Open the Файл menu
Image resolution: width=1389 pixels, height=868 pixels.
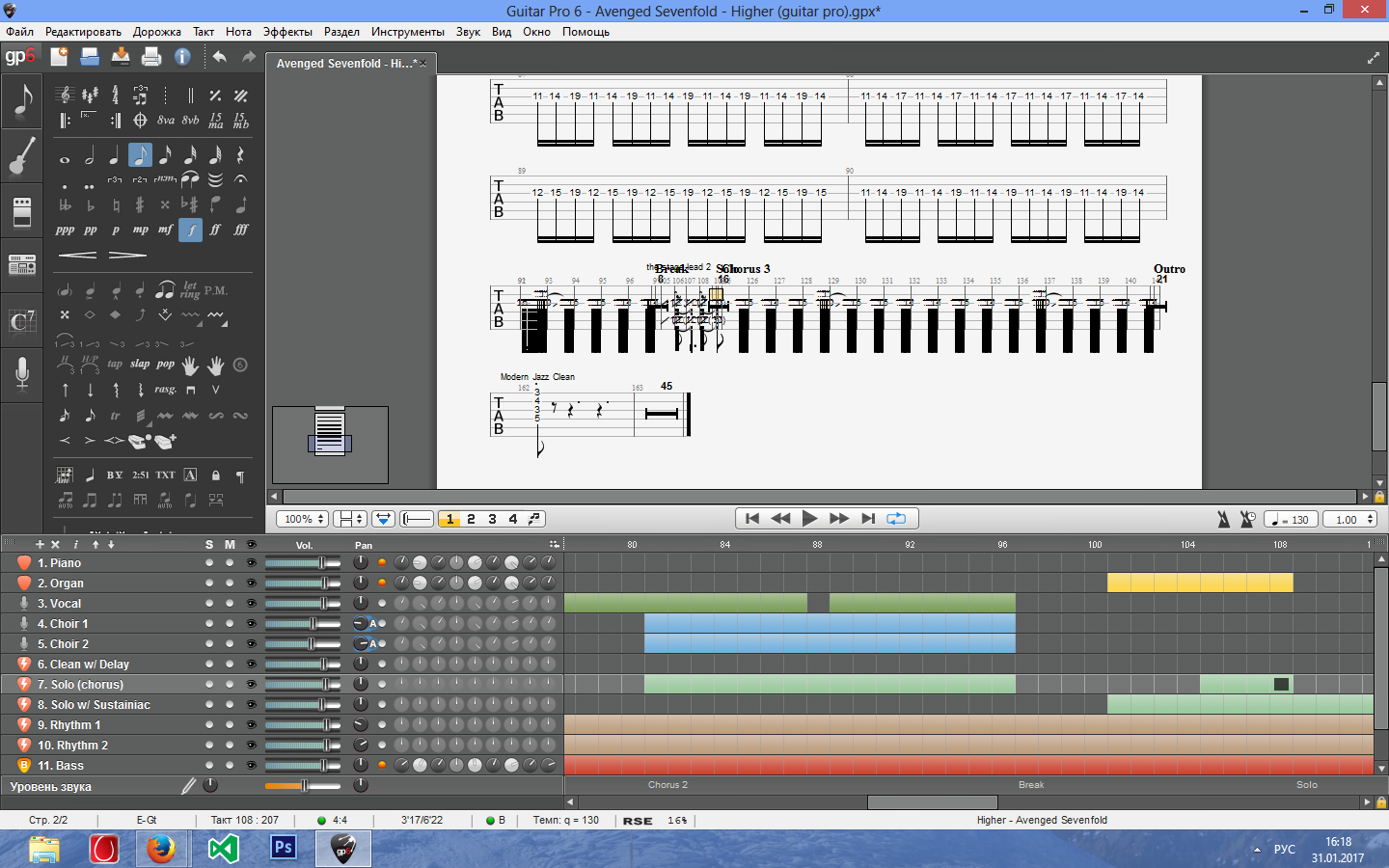point(19,31)
